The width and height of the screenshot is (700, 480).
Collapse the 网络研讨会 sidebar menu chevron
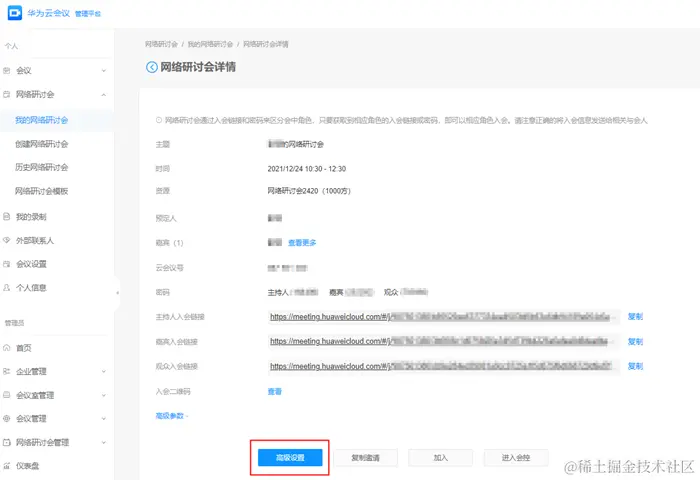(104, 95)
